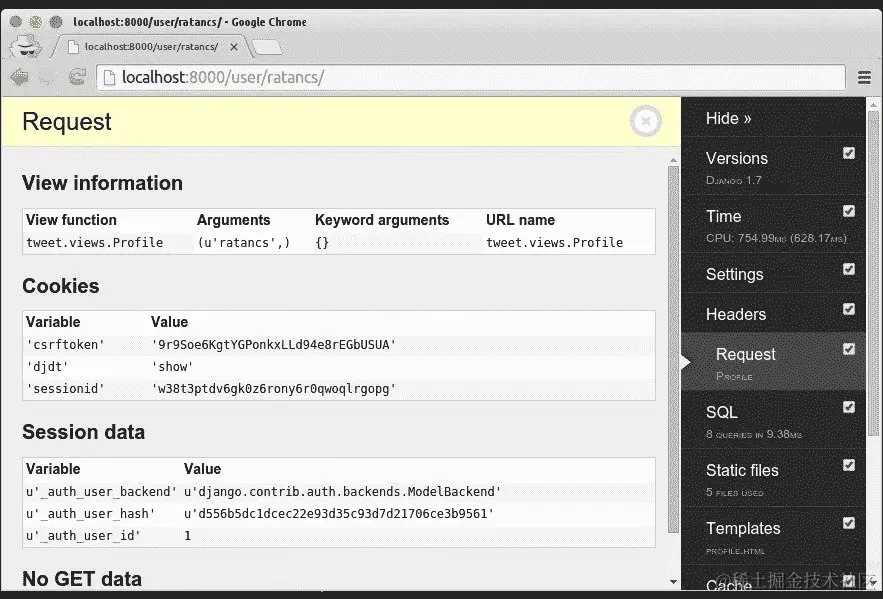Close the localhost:8000 browser tab
The height and width of the screenshot is (599, 883).
pyautogui.click(x=235, y=46)
